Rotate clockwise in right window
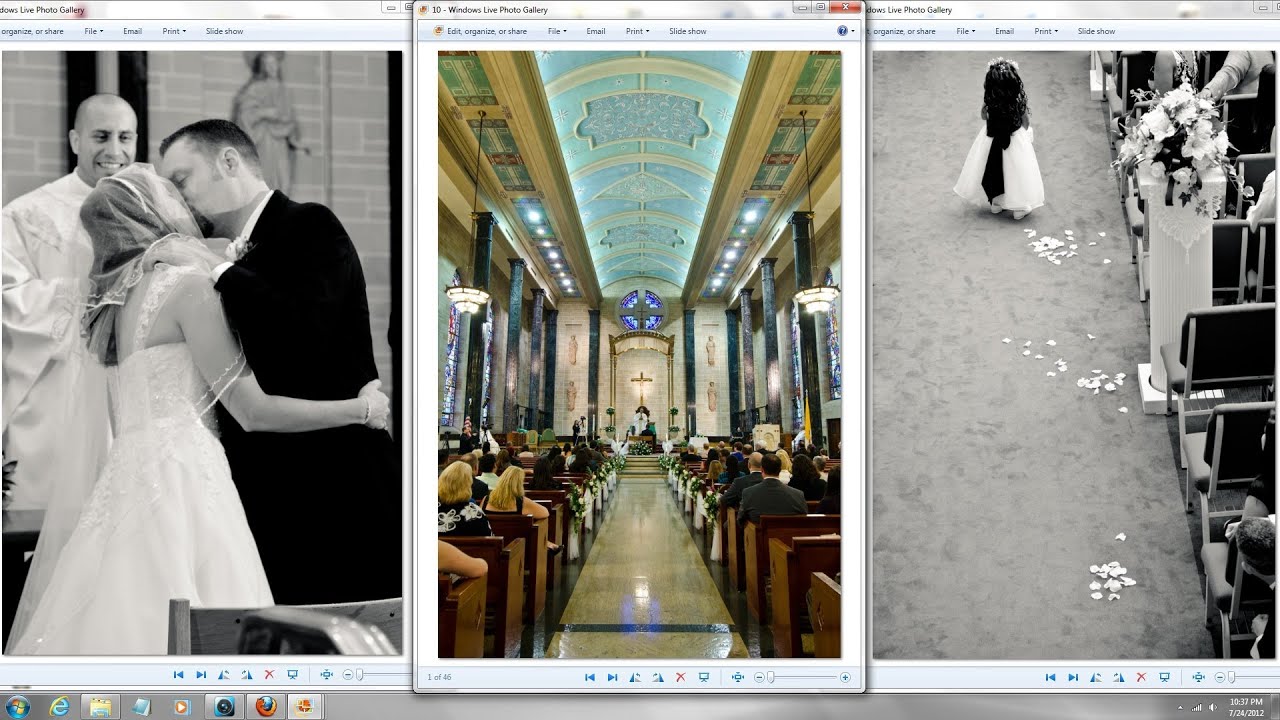 point(1118,677)
